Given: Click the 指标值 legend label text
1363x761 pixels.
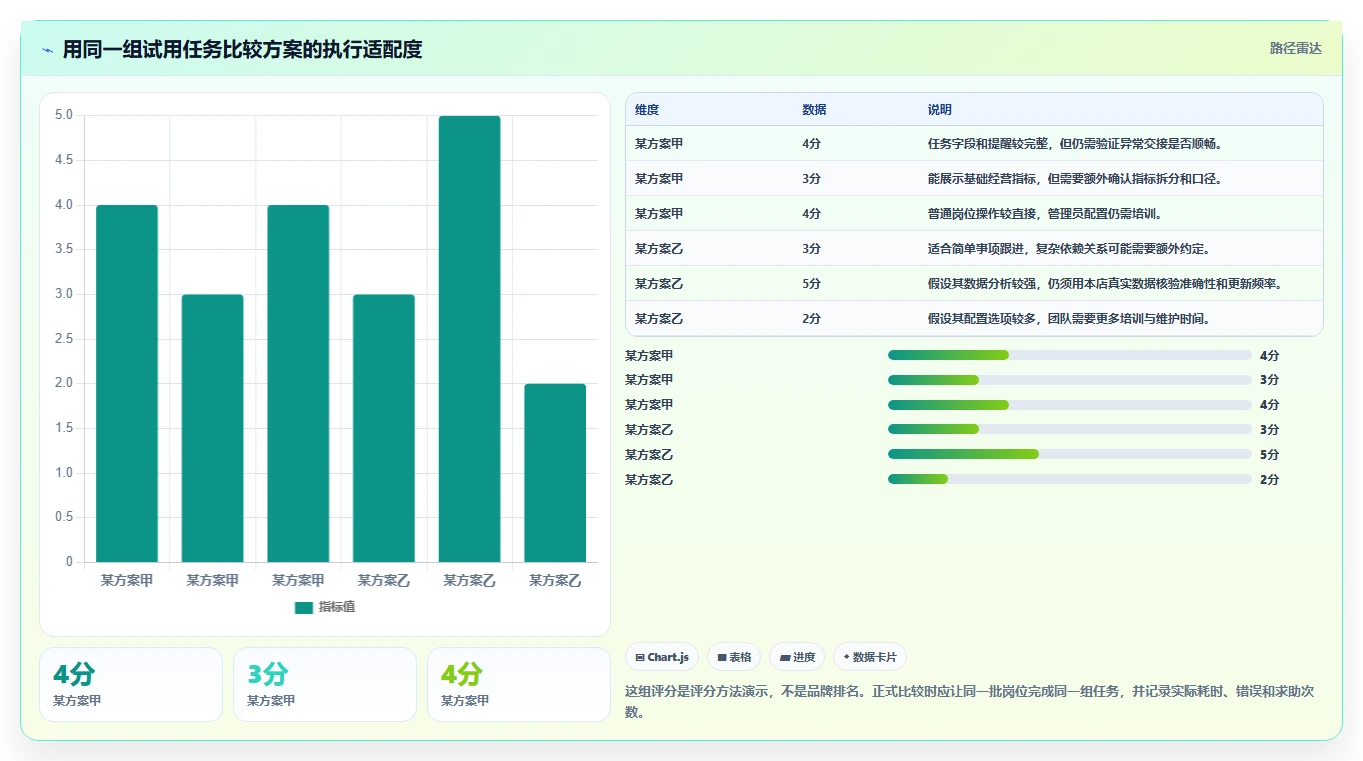Looking at the screenshot, I should 337,608.
